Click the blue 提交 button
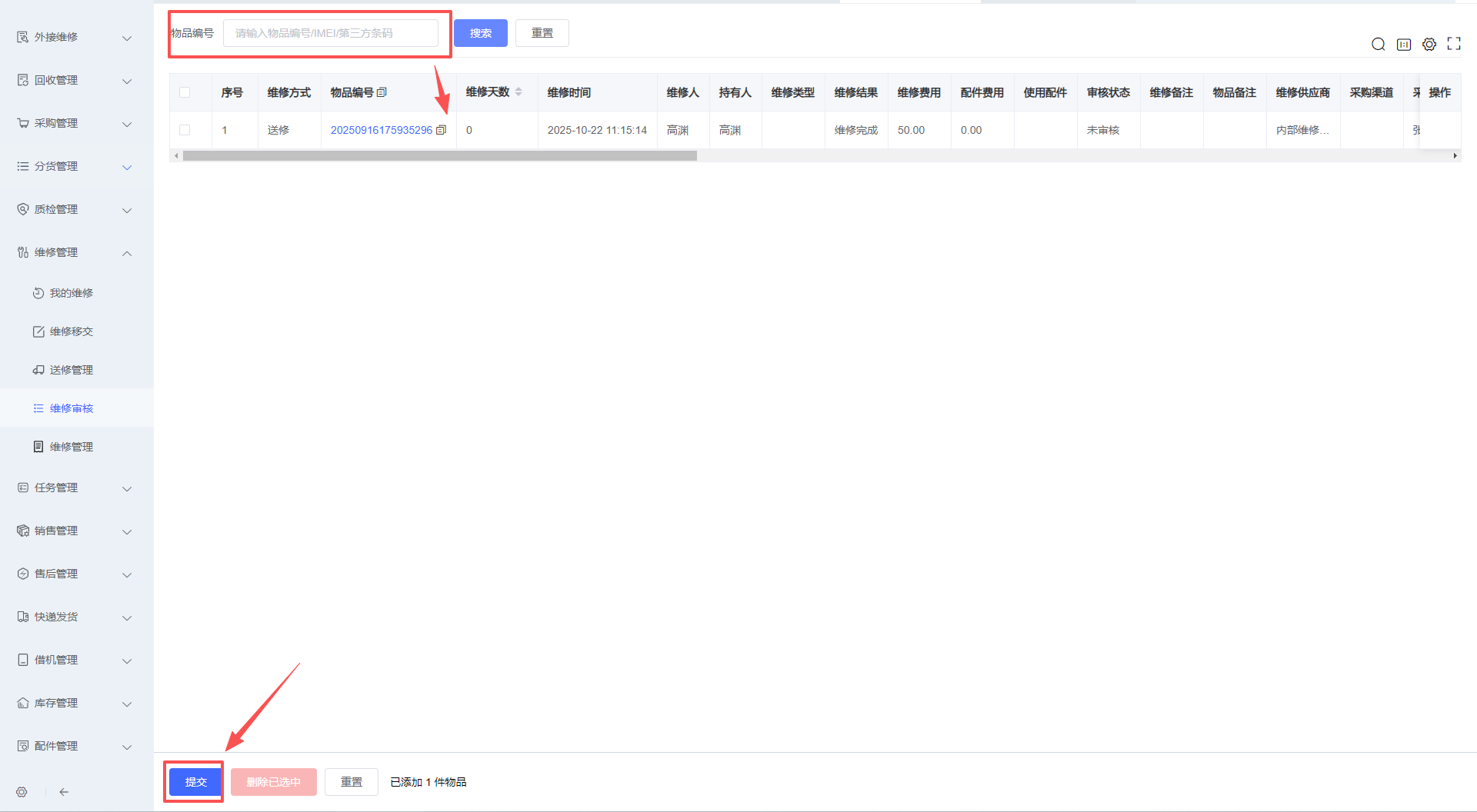Viewport: 1477px width, 812px height. pos(195,782)
